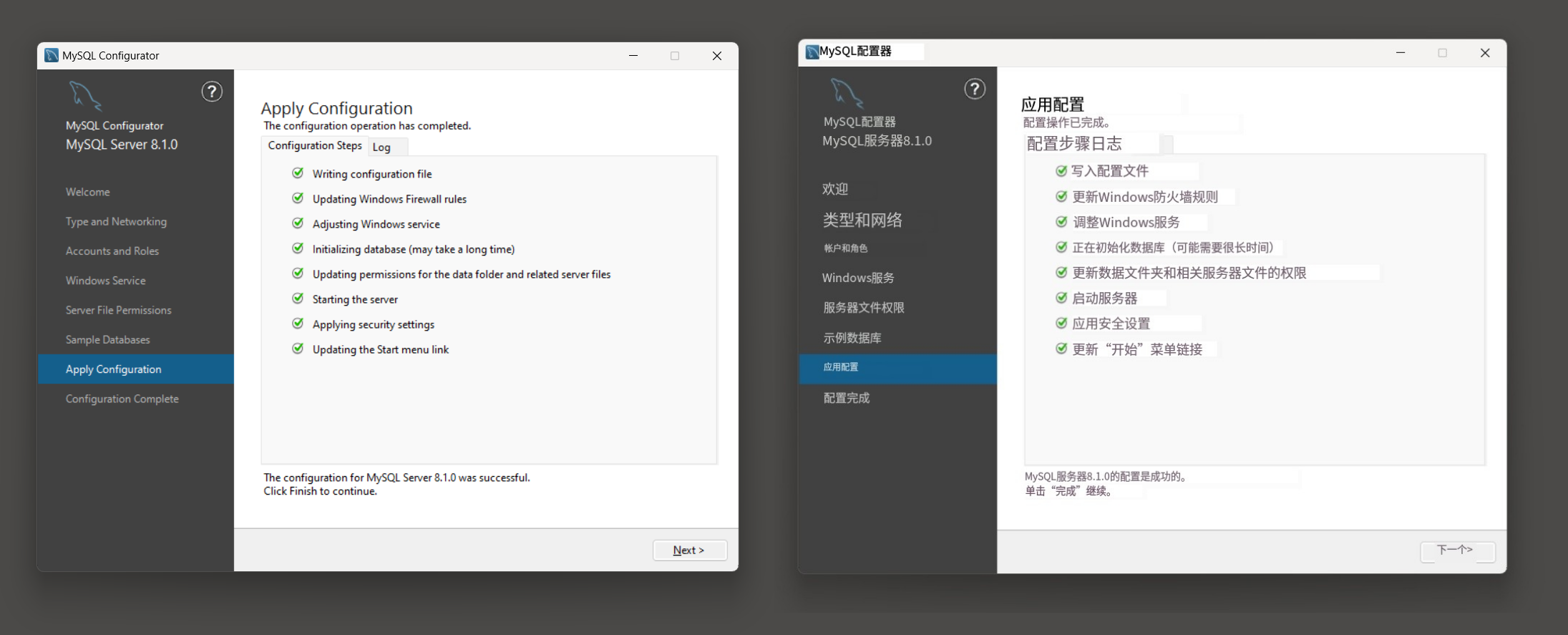1568x635 pixels.
Task: Click green check beside 启动服务器
Action: pos(1061,297)
